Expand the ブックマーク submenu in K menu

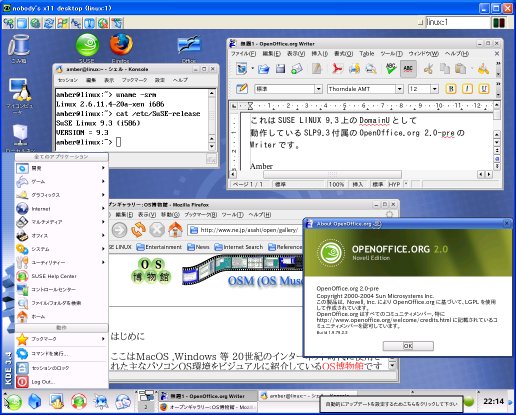point(61,339)
